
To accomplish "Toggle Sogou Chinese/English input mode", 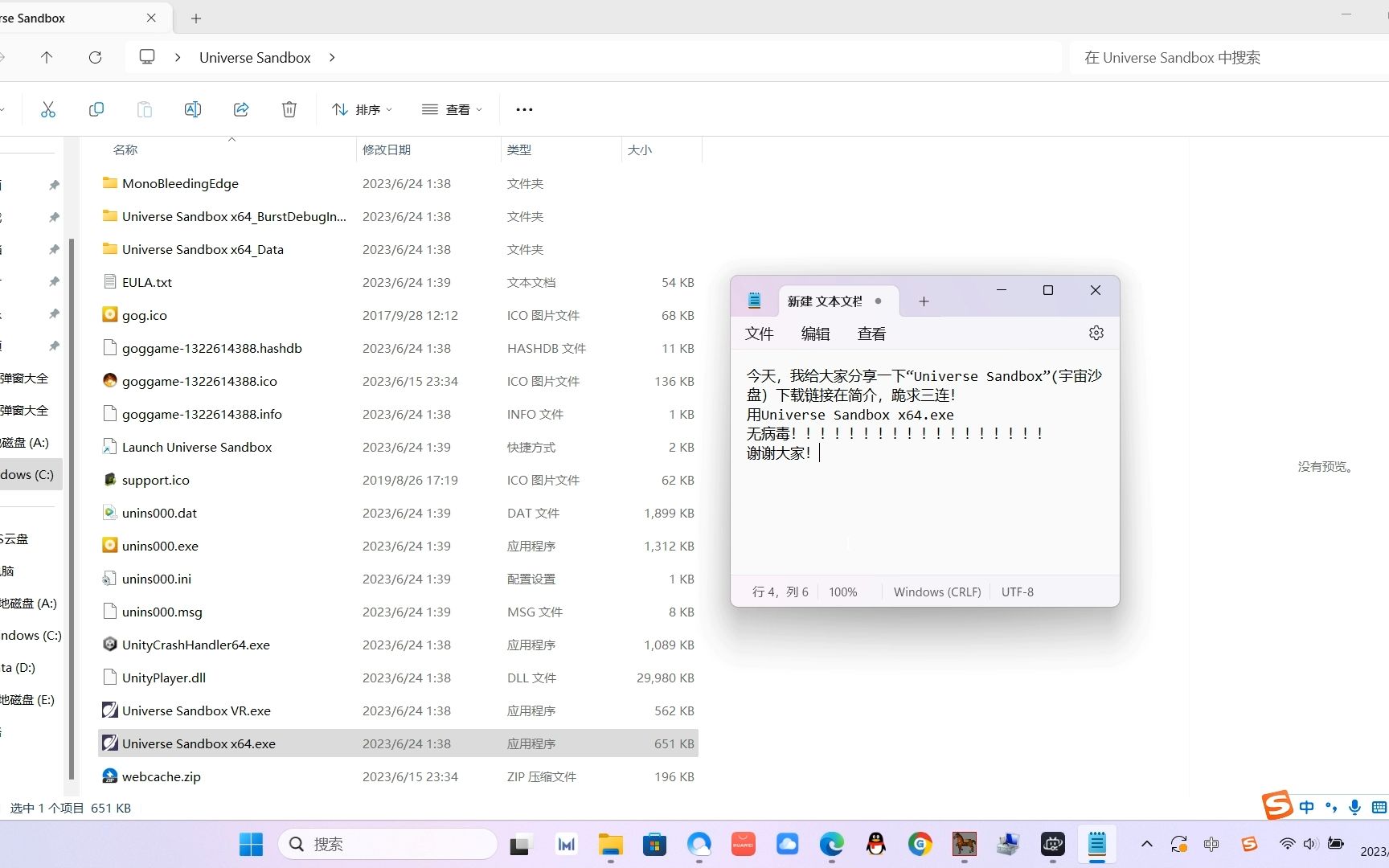I will pyautogui.click(x=1307, y=808).
